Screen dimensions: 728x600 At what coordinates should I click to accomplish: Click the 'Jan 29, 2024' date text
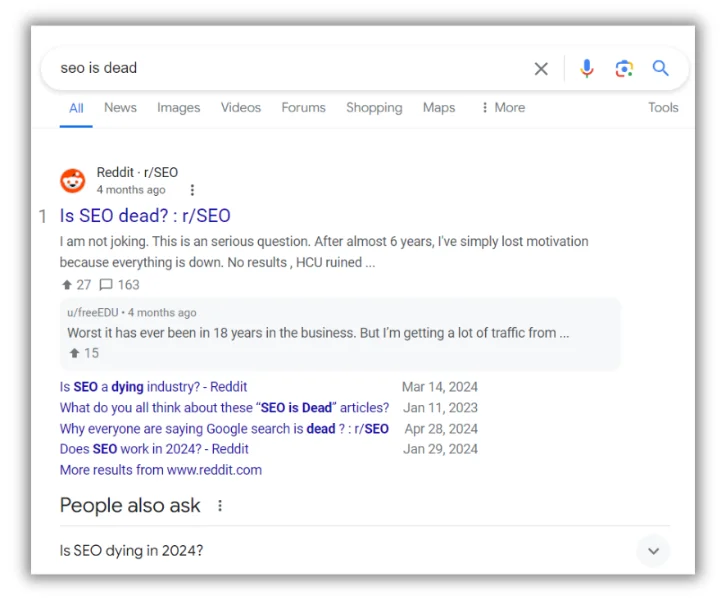coord(440,449)
